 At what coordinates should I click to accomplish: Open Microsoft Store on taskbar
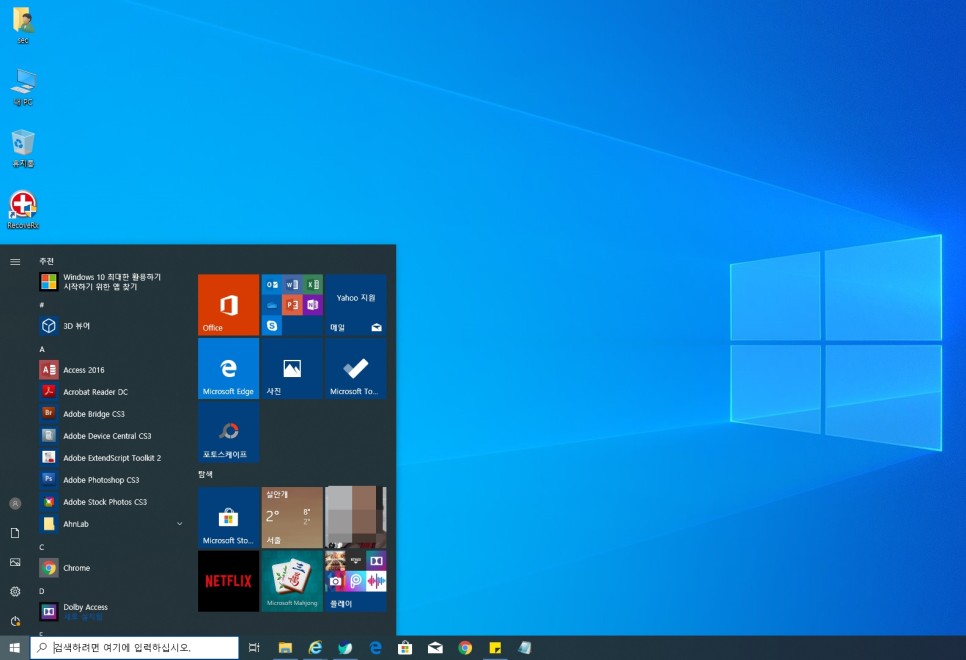click(x=405, y=648)
